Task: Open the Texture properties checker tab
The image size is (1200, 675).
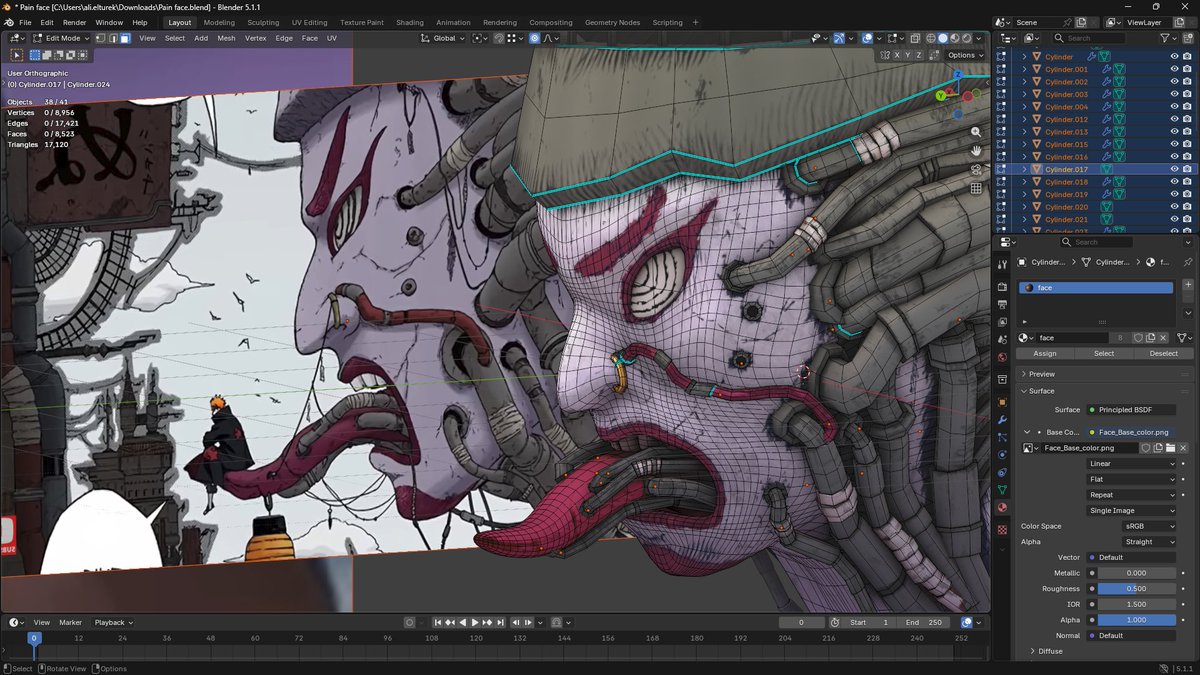Action: (1003, 529)
